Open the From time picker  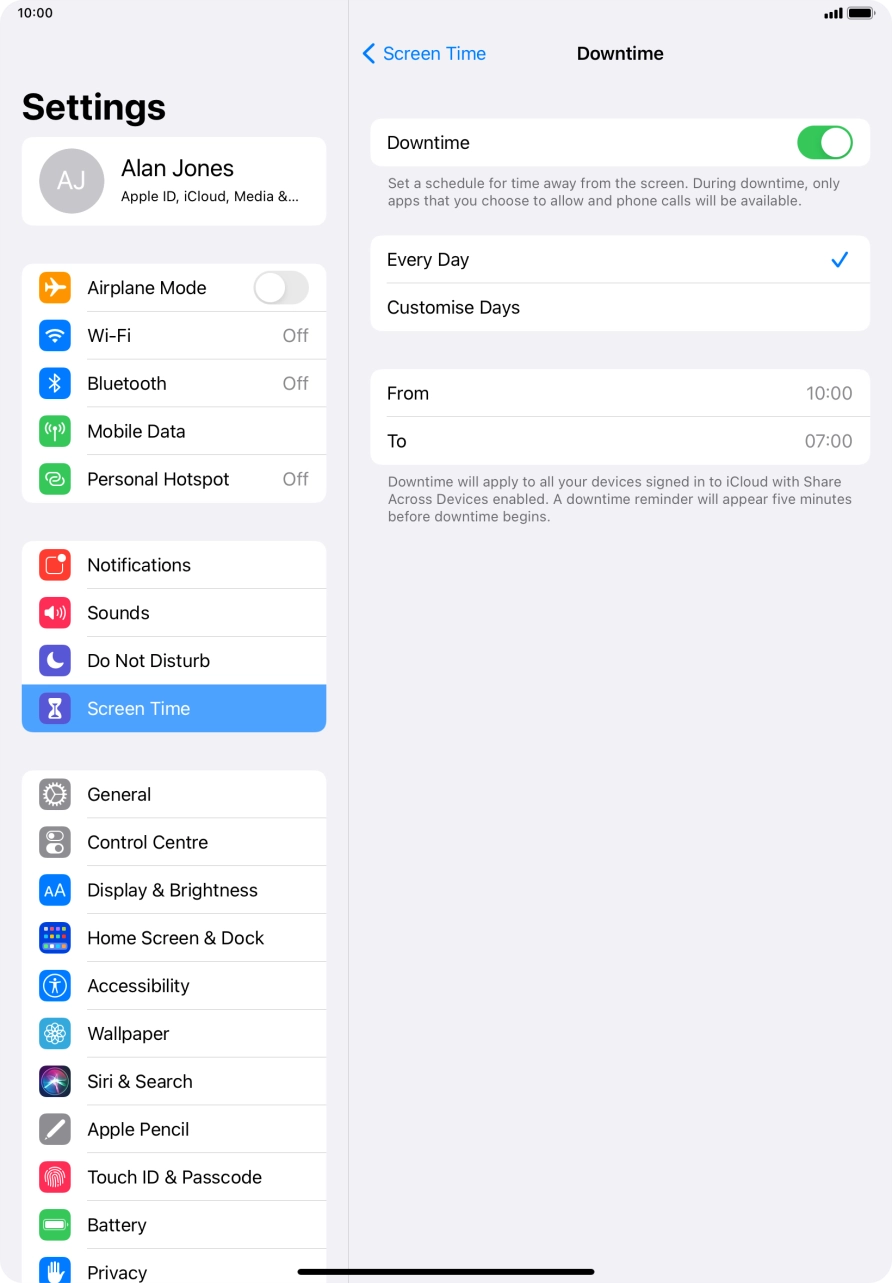620,393
